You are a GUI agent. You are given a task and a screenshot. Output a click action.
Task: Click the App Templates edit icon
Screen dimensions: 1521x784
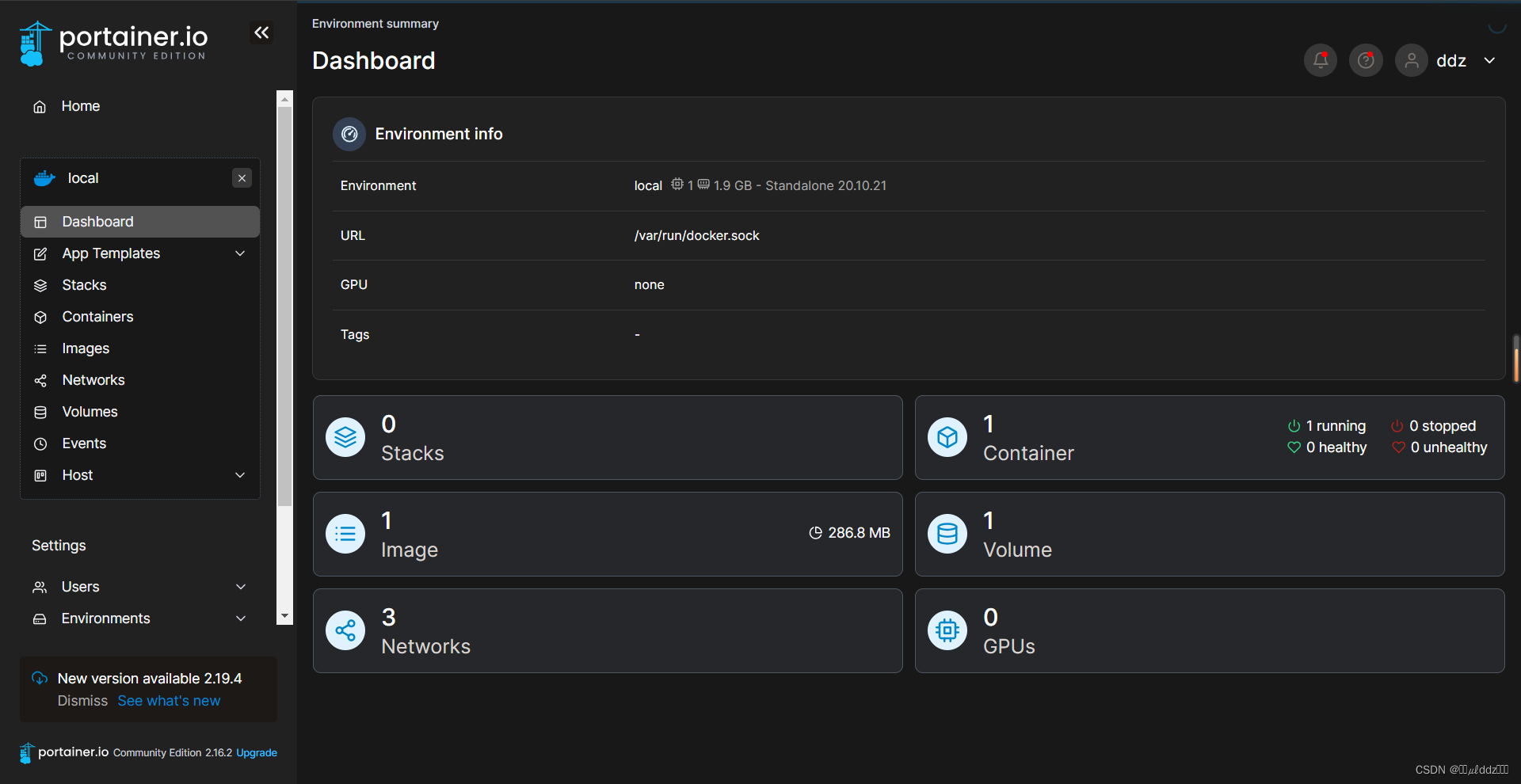[40, 253]
